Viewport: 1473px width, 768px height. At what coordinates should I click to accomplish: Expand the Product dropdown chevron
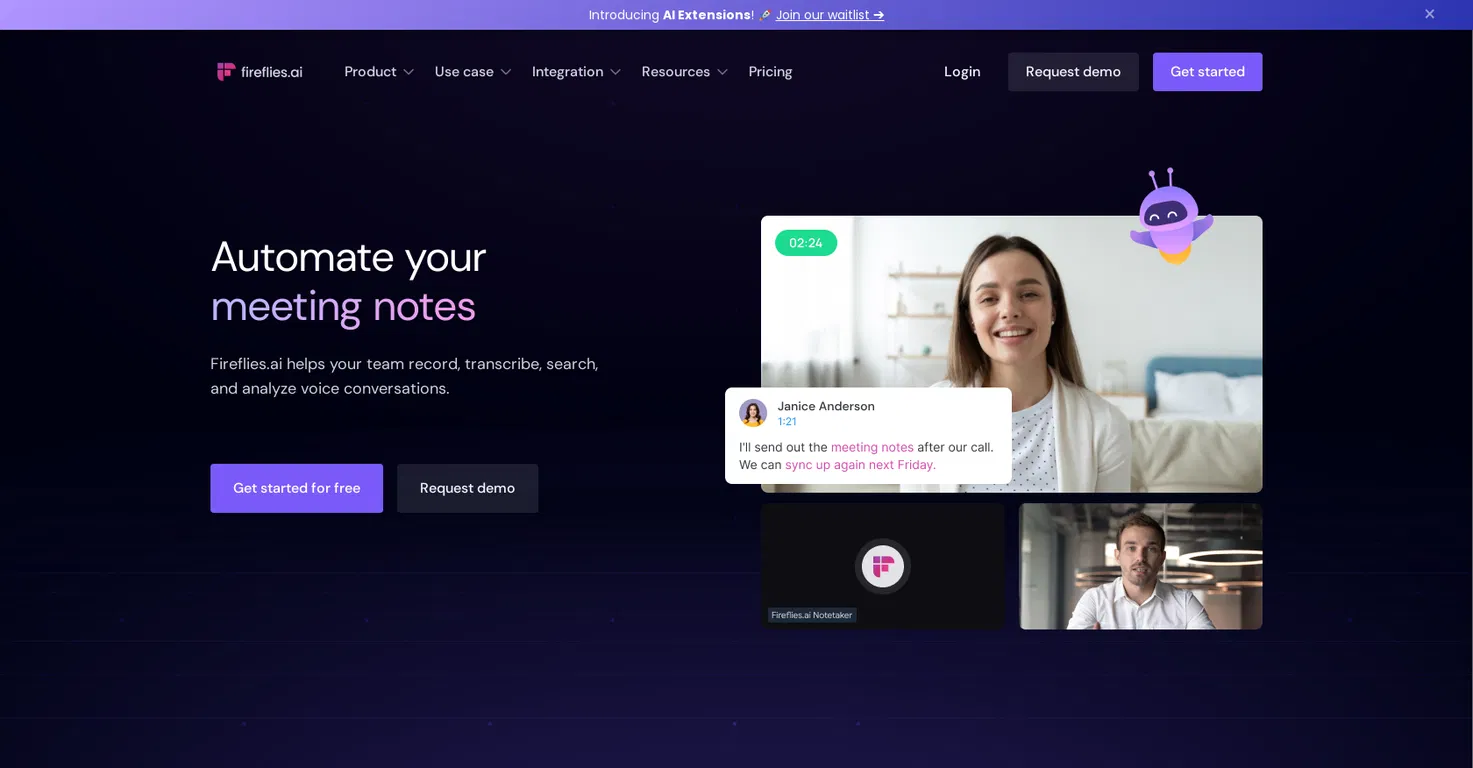(x=409, y=72)
